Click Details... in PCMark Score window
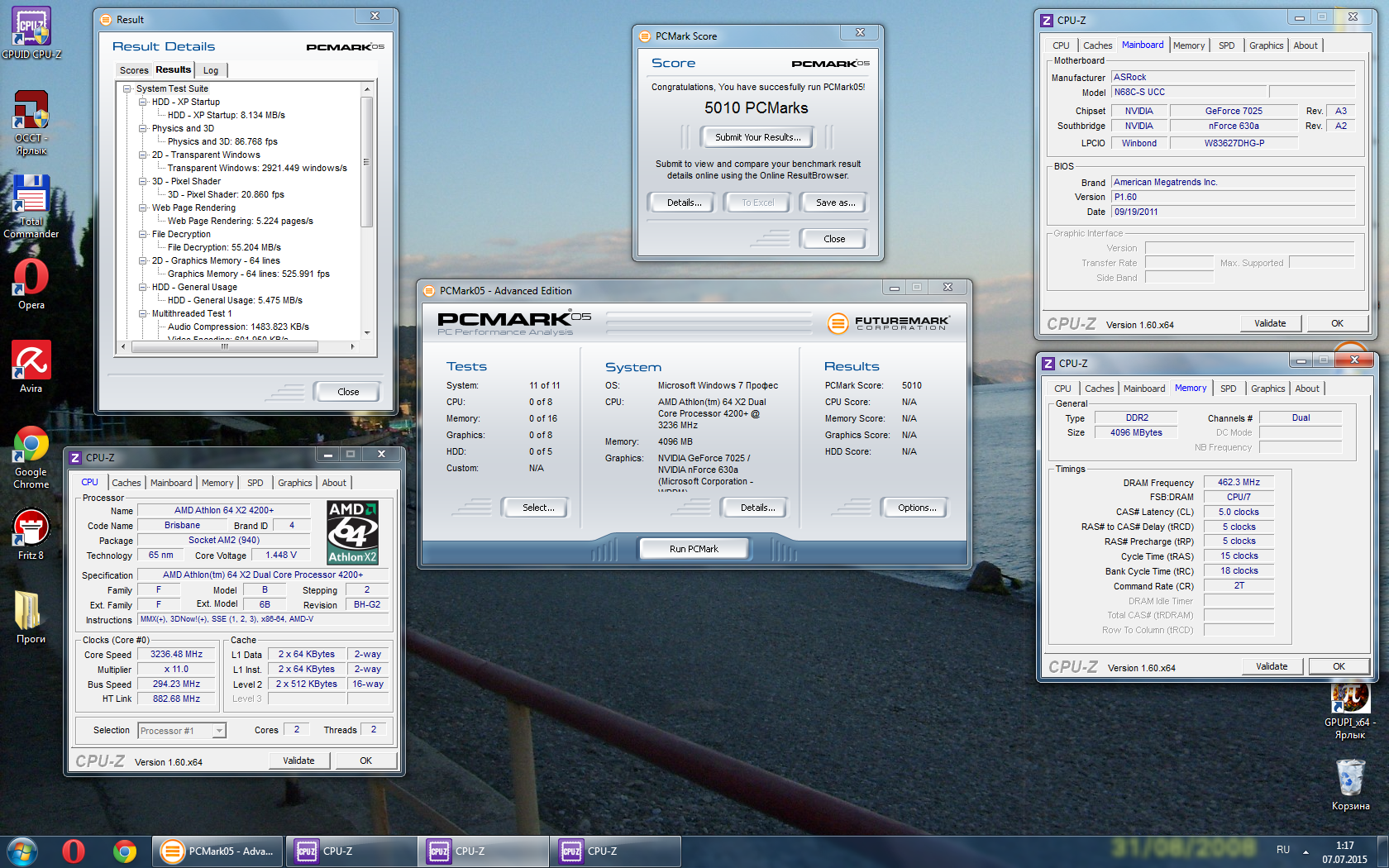This screenshot has height=868, width=1389. [x=684, y=203]
